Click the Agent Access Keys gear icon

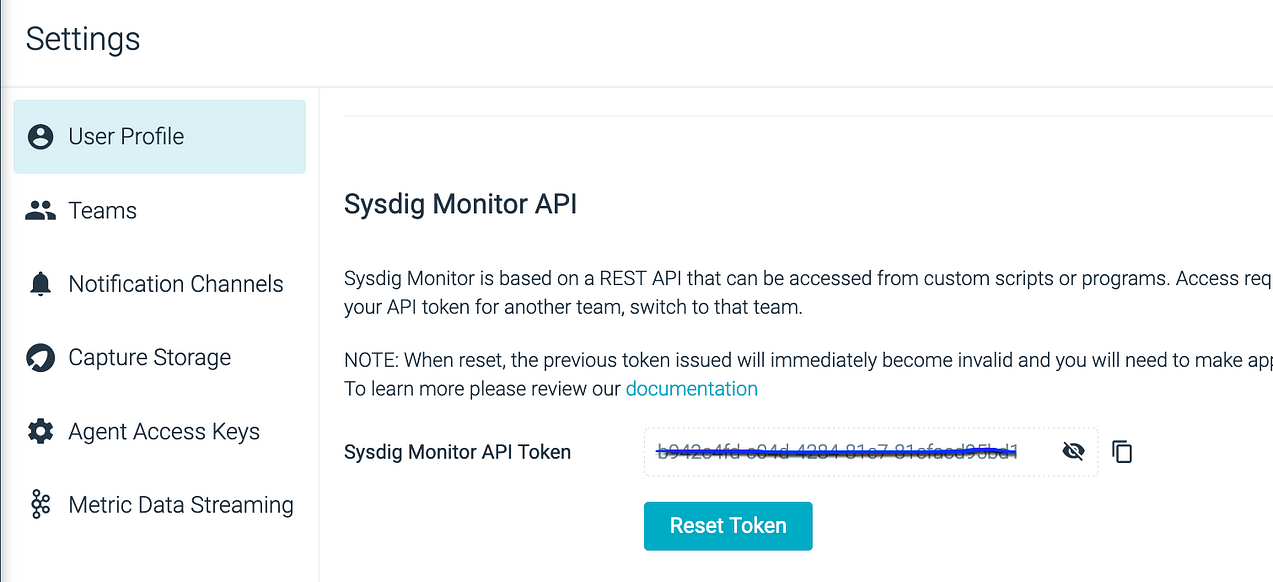coord(41,432)
